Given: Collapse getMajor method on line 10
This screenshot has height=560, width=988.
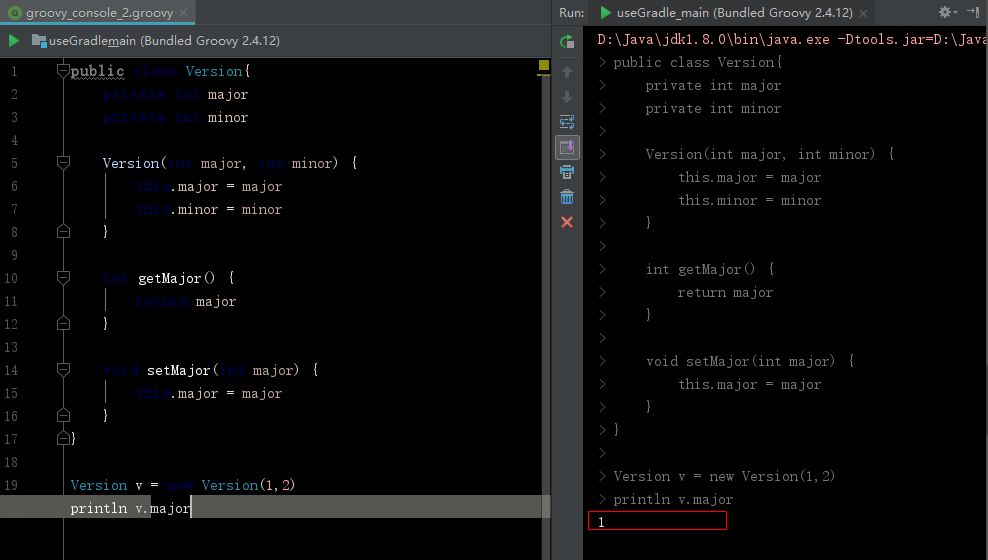Looking at the screenshot, I should pyautogui.click(x=63, y=277).
